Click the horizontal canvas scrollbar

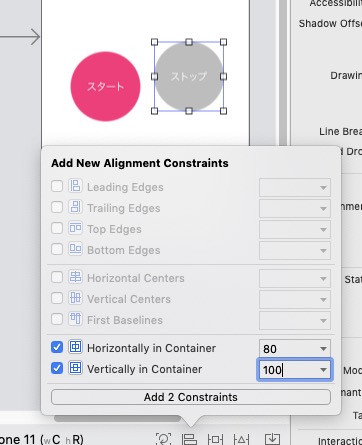117,418
